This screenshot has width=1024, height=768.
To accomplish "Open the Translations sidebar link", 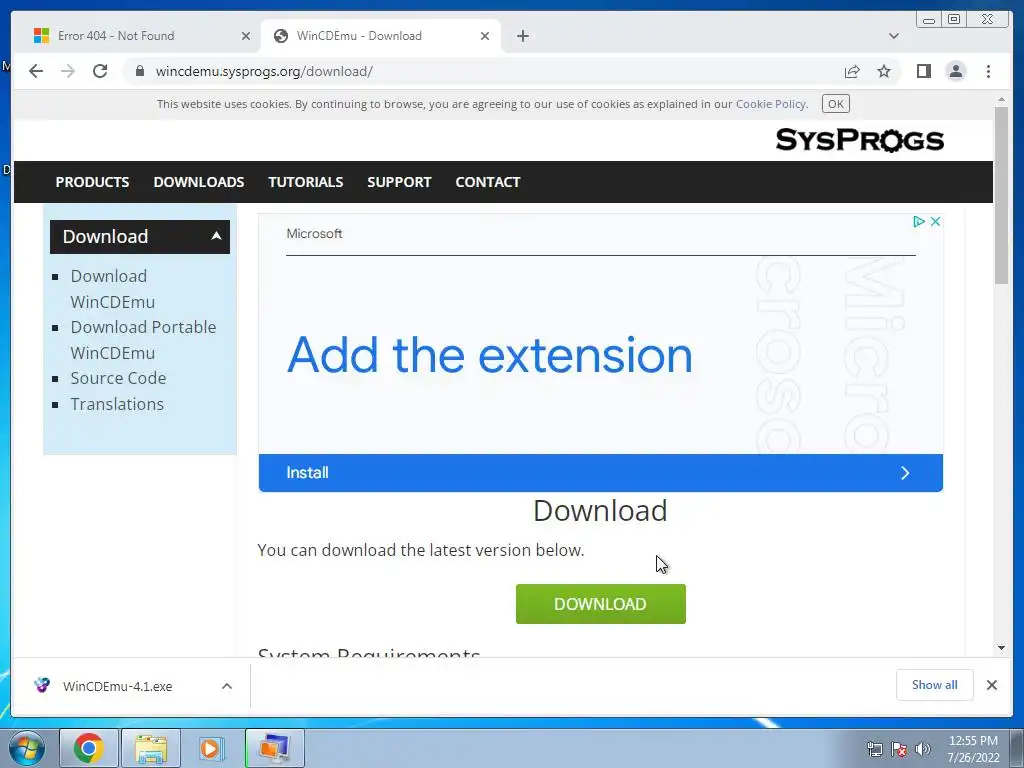I will point(117,404).
